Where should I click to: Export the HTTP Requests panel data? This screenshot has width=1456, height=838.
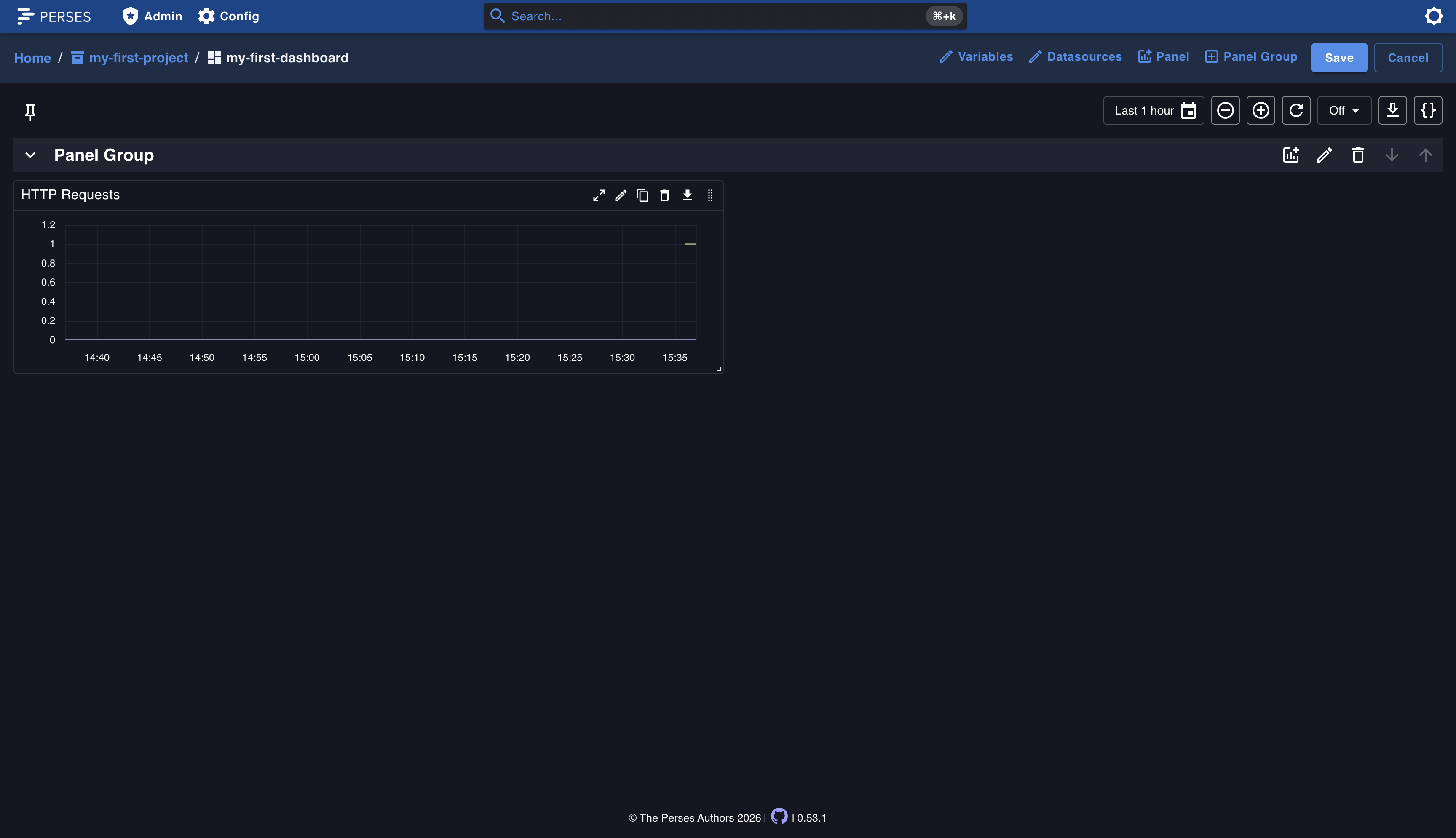click(x=688, y=196)
